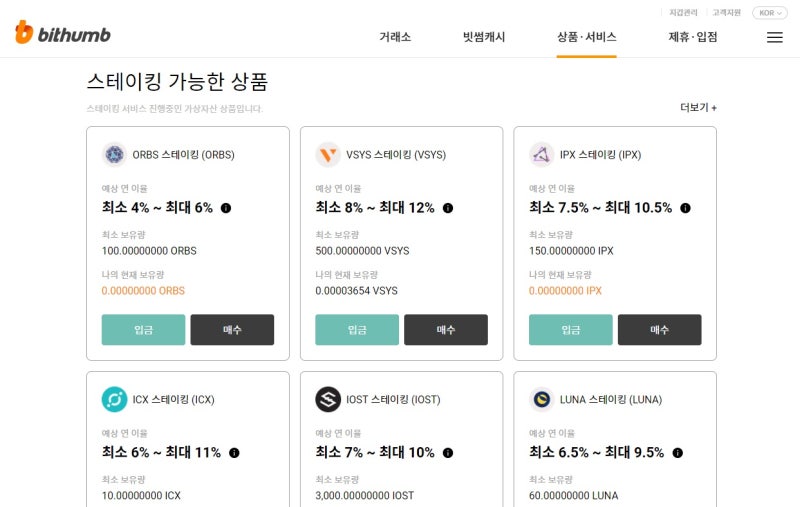Open the hamburger menu icon
This screenshot has height=507, width=800.
coord(774,37)
